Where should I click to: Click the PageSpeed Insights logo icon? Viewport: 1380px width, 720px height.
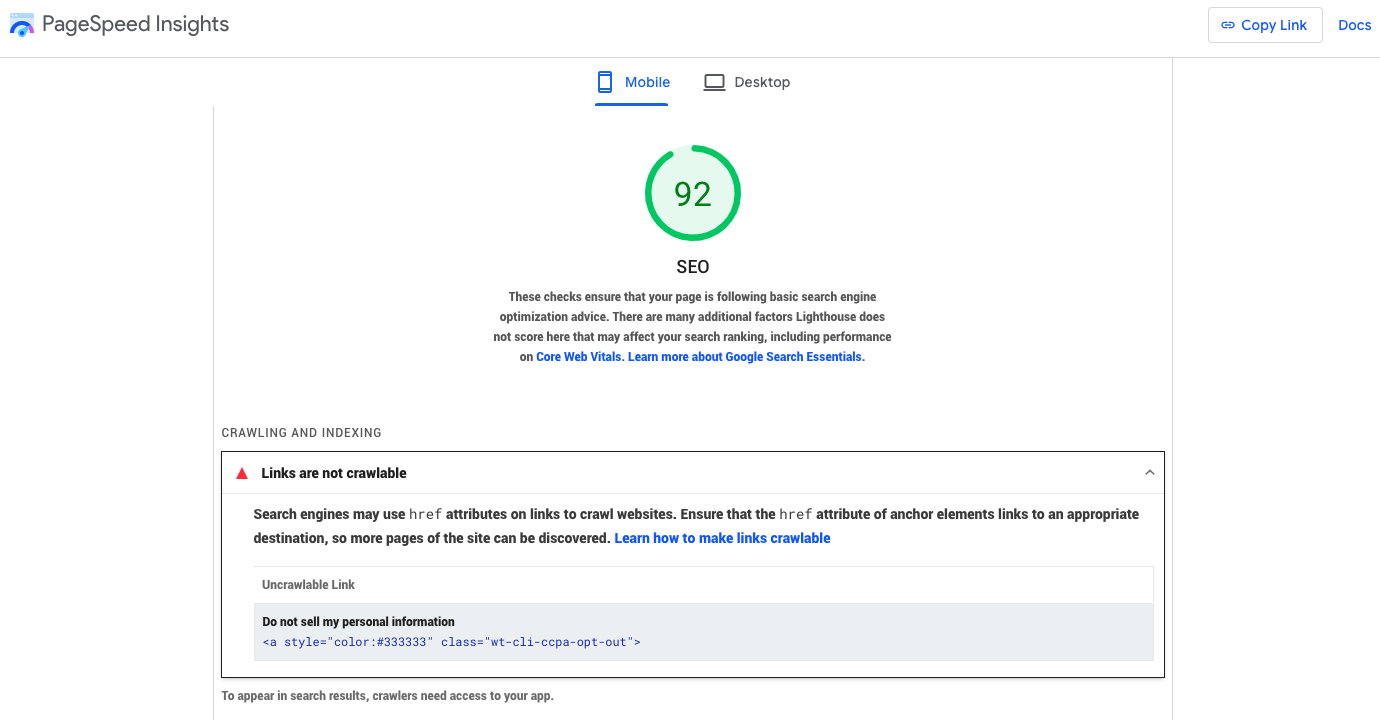pos(22,25)
